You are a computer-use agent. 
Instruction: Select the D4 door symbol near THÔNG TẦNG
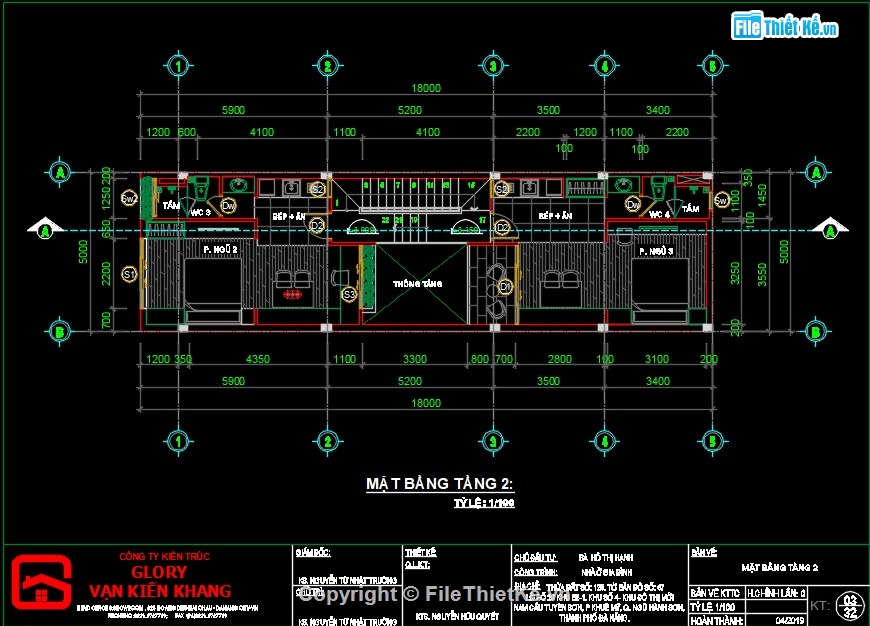pyautogui.click(x=506, y=287)
